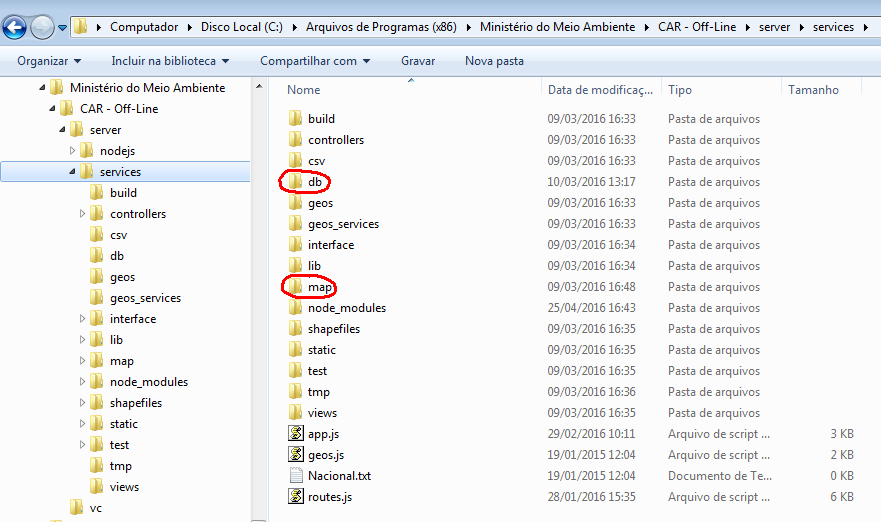Collapse services tree node
The width and height of the screenshot is (882, 522).
pos(73,172)
